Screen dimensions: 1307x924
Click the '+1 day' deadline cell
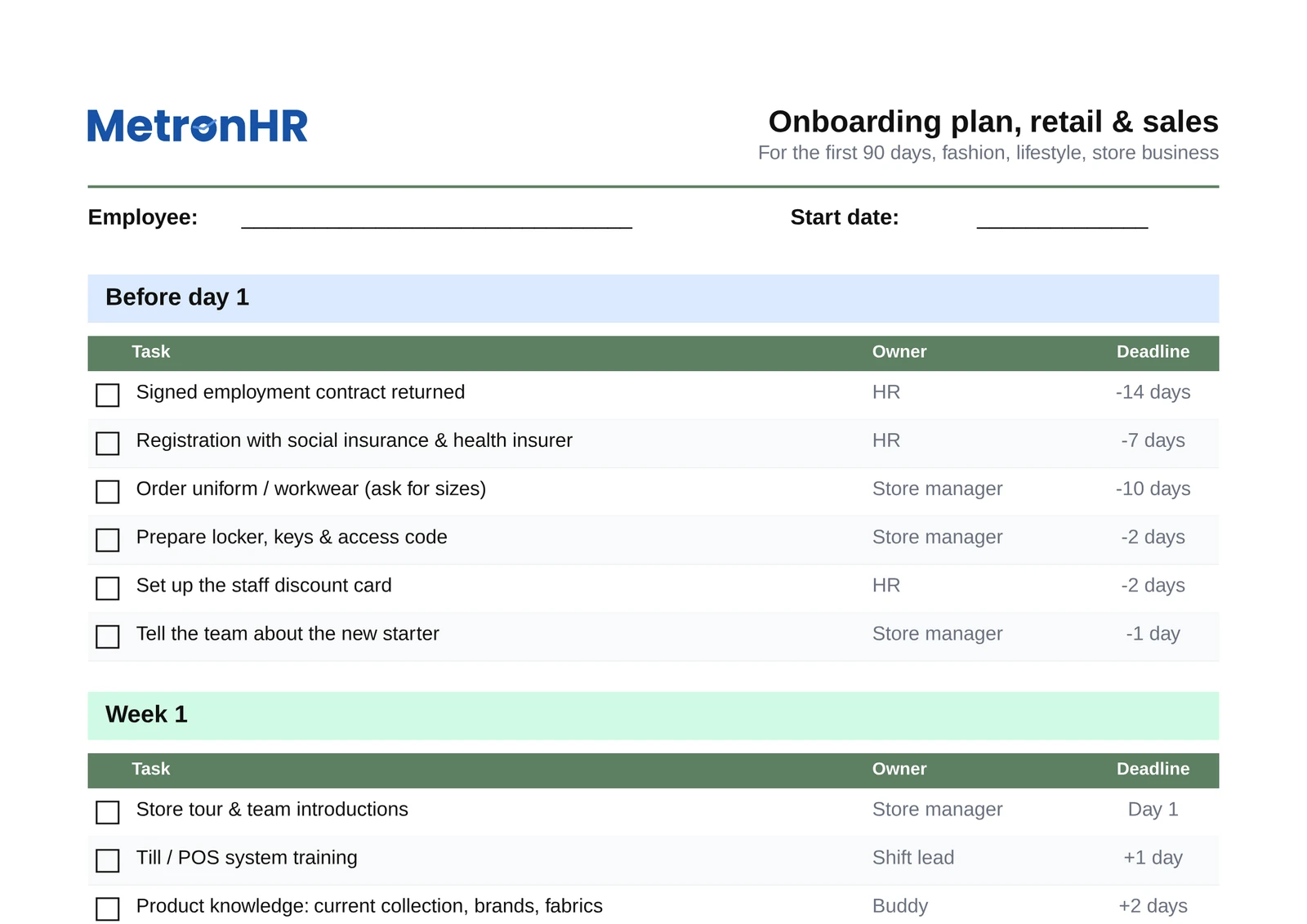pyautogui.click(x=1153, y=858)
